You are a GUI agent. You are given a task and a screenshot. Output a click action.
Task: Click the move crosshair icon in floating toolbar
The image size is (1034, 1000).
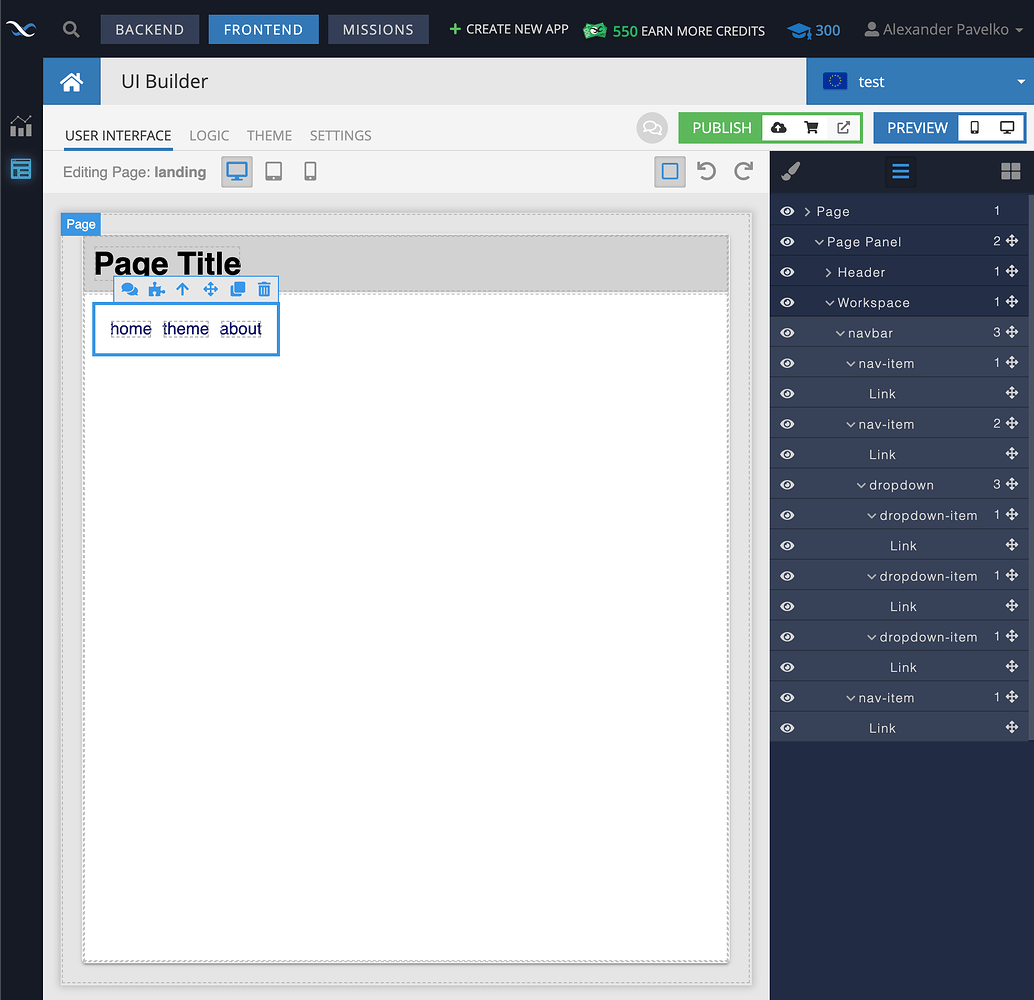(x=210, y=289)
